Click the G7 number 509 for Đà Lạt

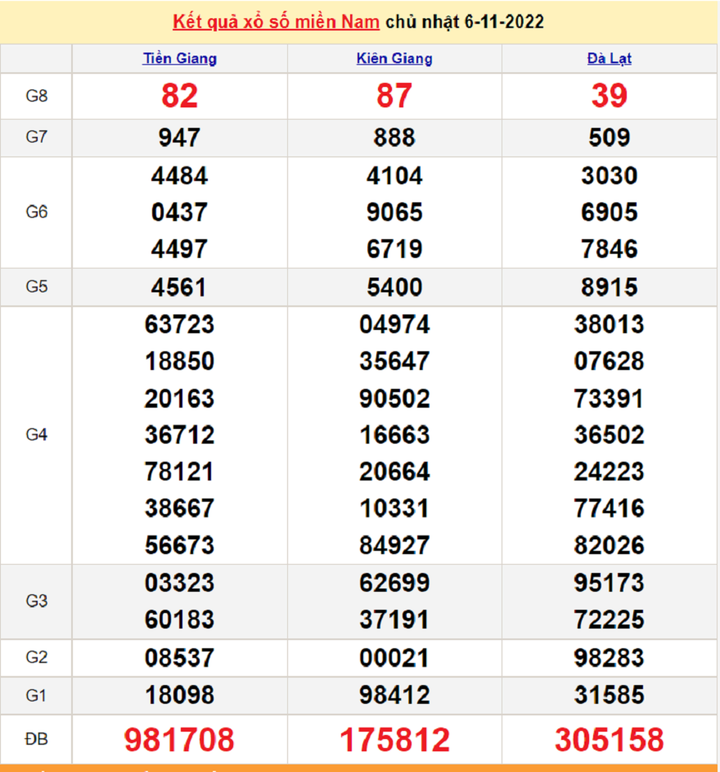pos(609,138)
